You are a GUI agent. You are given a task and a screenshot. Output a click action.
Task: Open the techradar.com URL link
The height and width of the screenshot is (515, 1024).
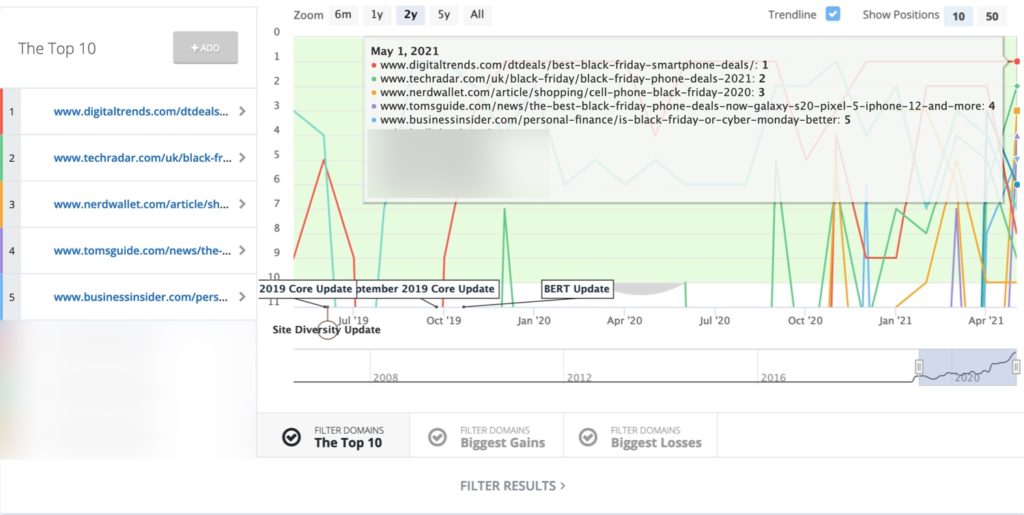(x=141, y=158)
